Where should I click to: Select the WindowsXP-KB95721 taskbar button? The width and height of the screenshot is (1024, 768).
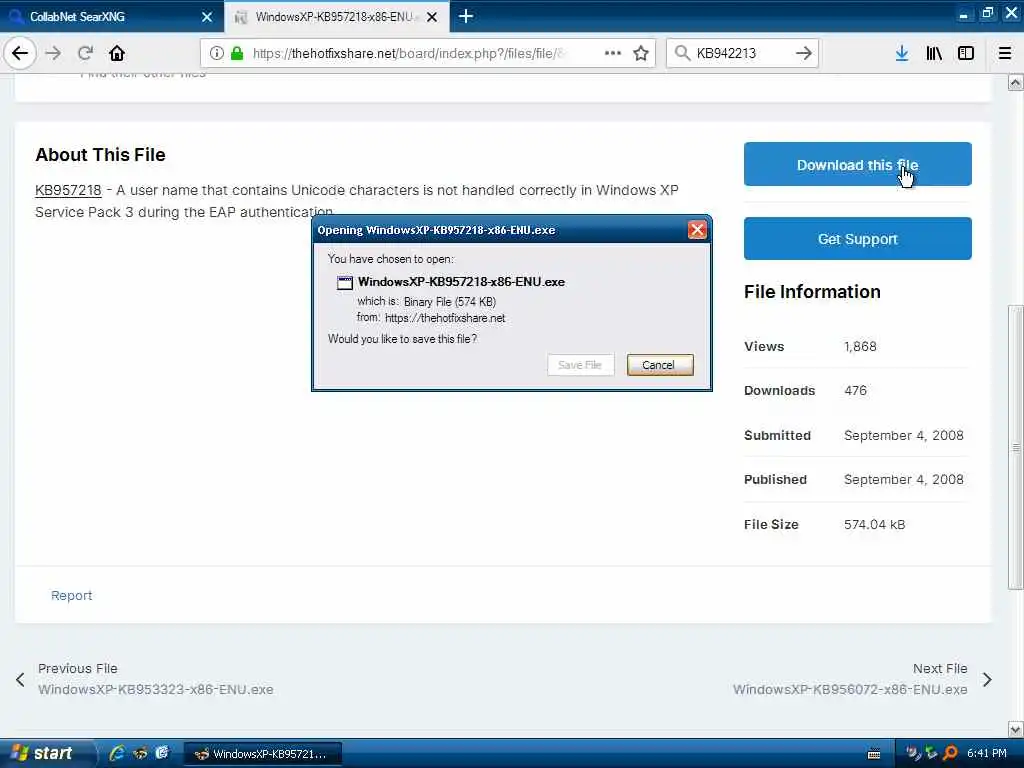click(261, 754)
